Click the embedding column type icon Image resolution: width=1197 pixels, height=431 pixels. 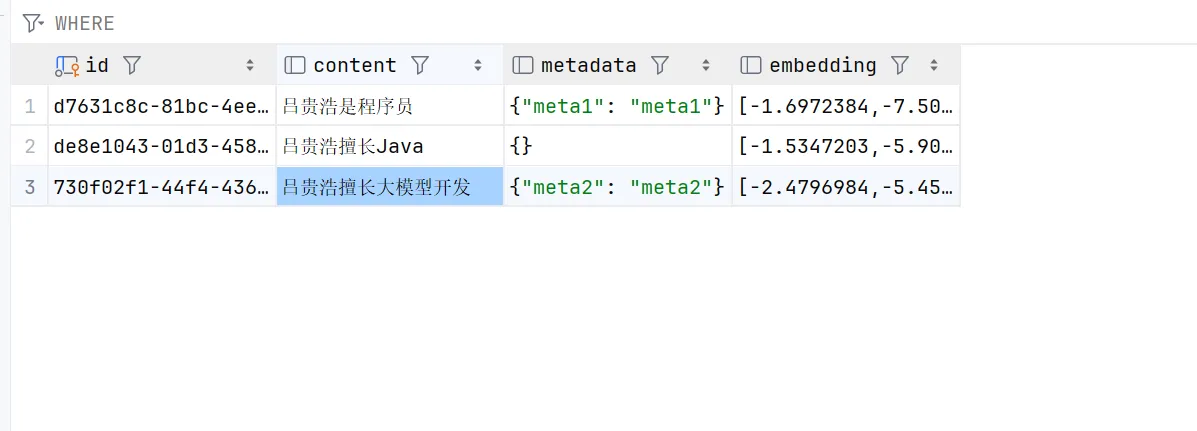750,65
